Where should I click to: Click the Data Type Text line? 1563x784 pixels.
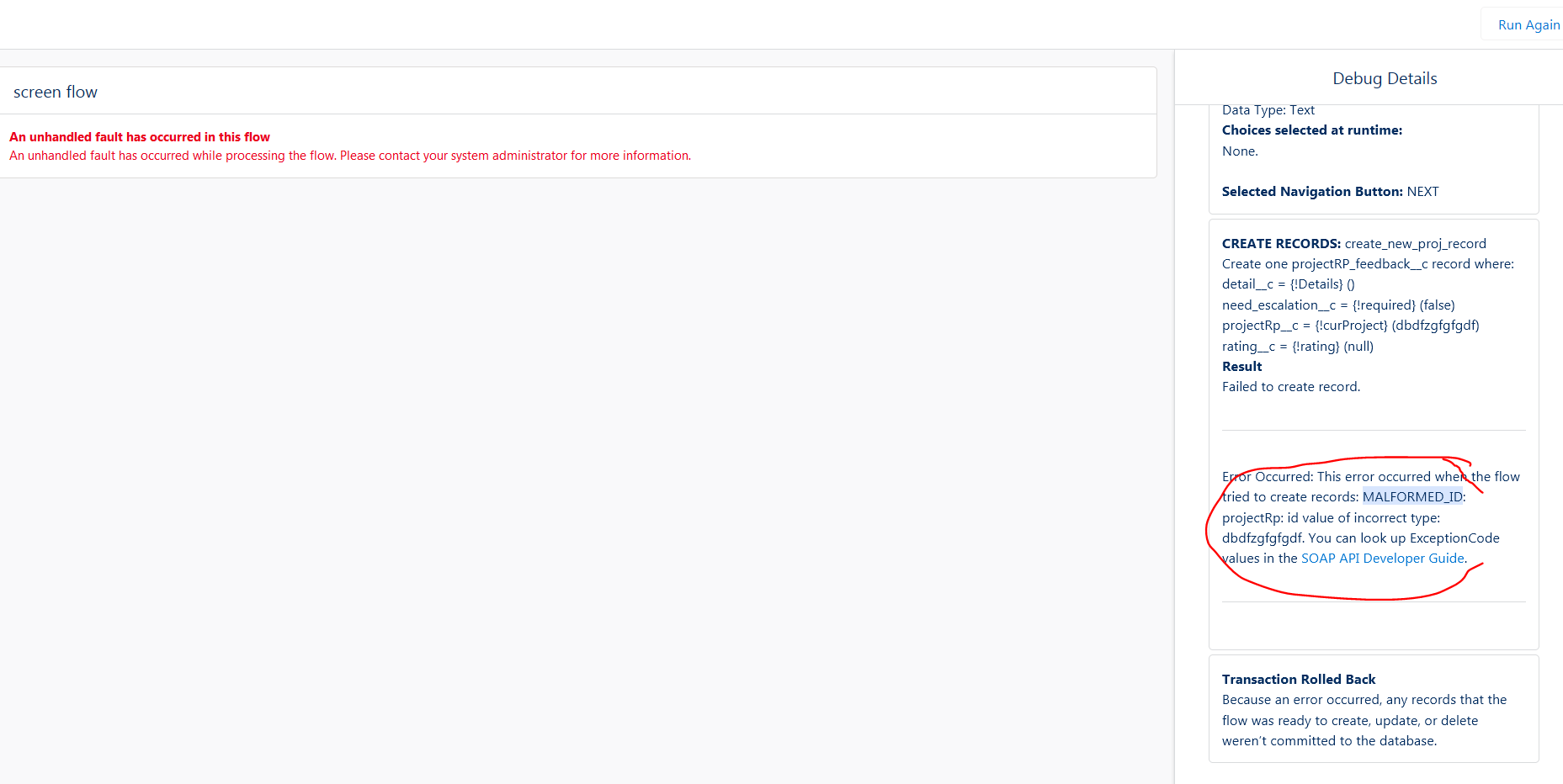pyautogui.click(x=1268, y=109)
